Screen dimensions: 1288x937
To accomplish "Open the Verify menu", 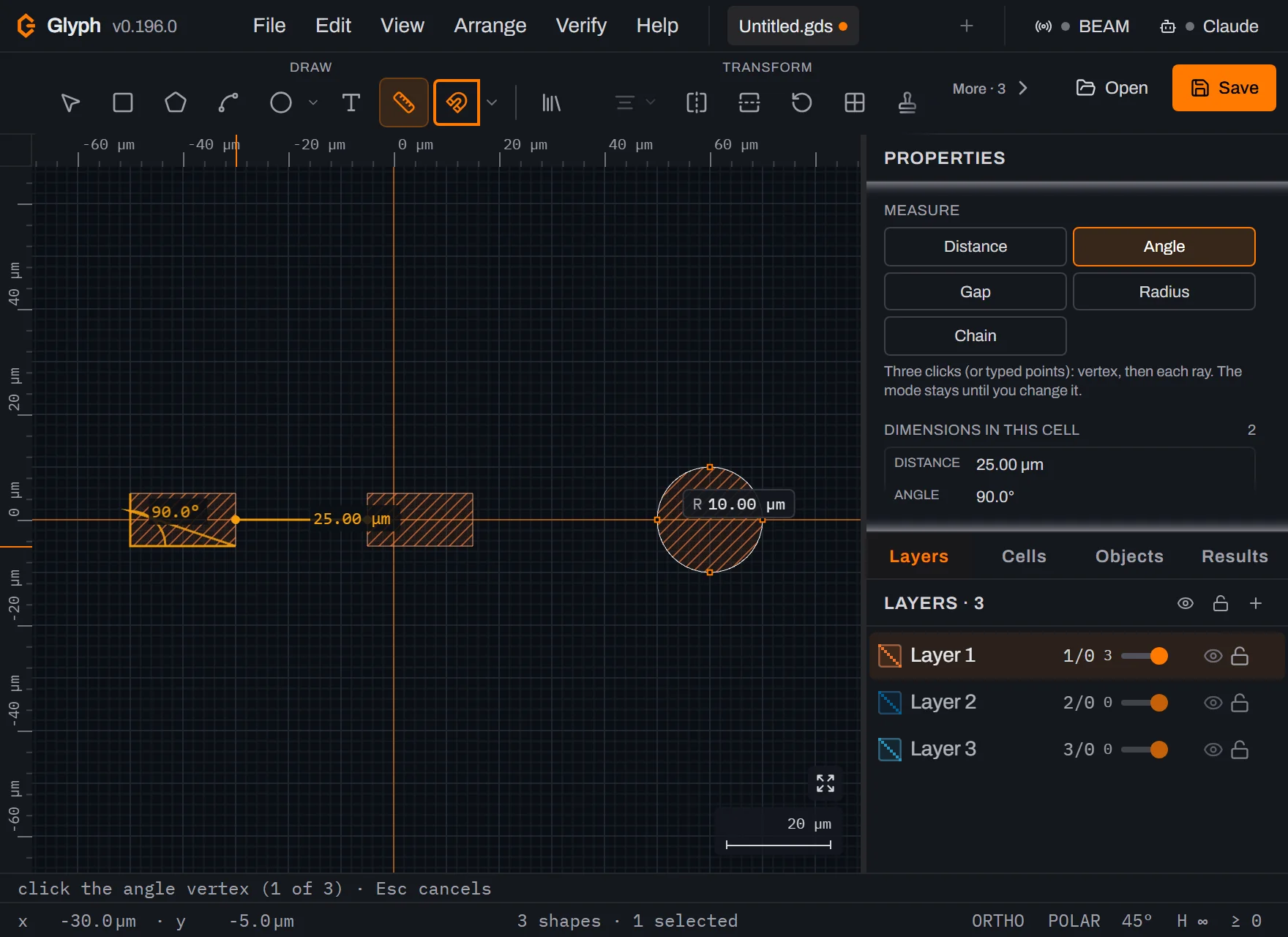I will (x=581, y=26).
